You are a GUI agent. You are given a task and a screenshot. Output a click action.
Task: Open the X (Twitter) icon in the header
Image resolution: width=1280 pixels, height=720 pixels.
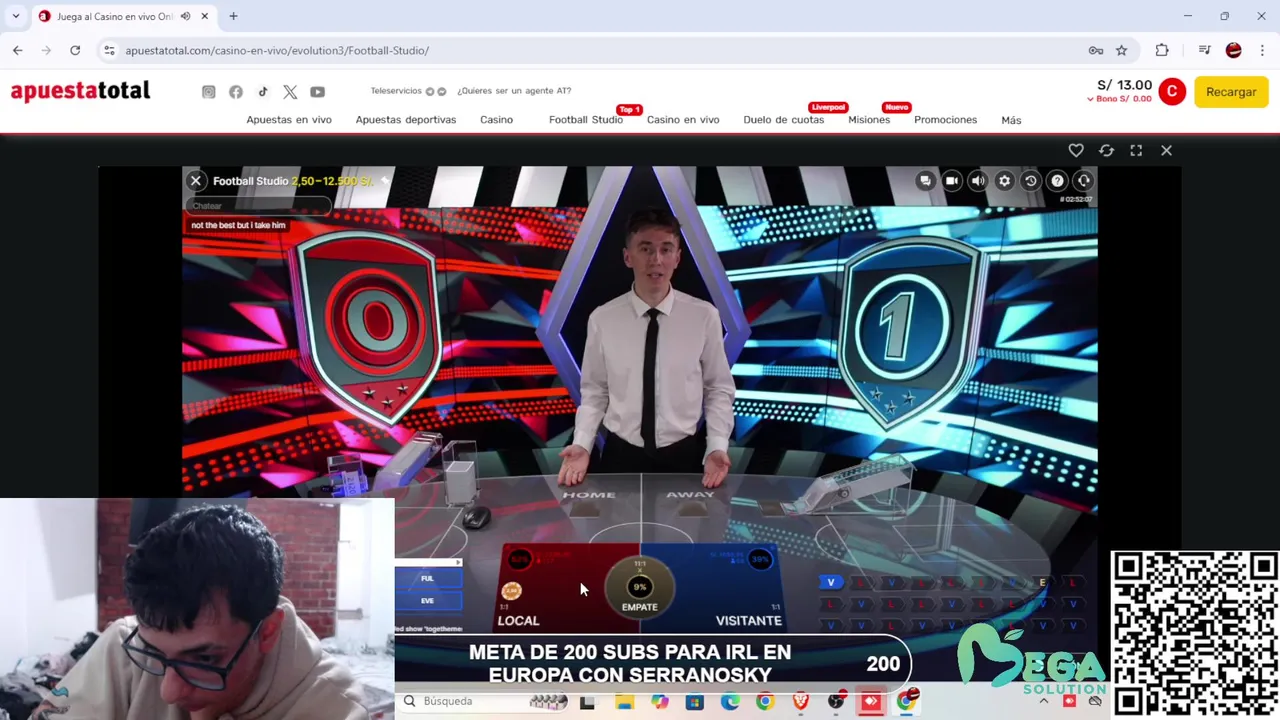click(x=290, y=92)
